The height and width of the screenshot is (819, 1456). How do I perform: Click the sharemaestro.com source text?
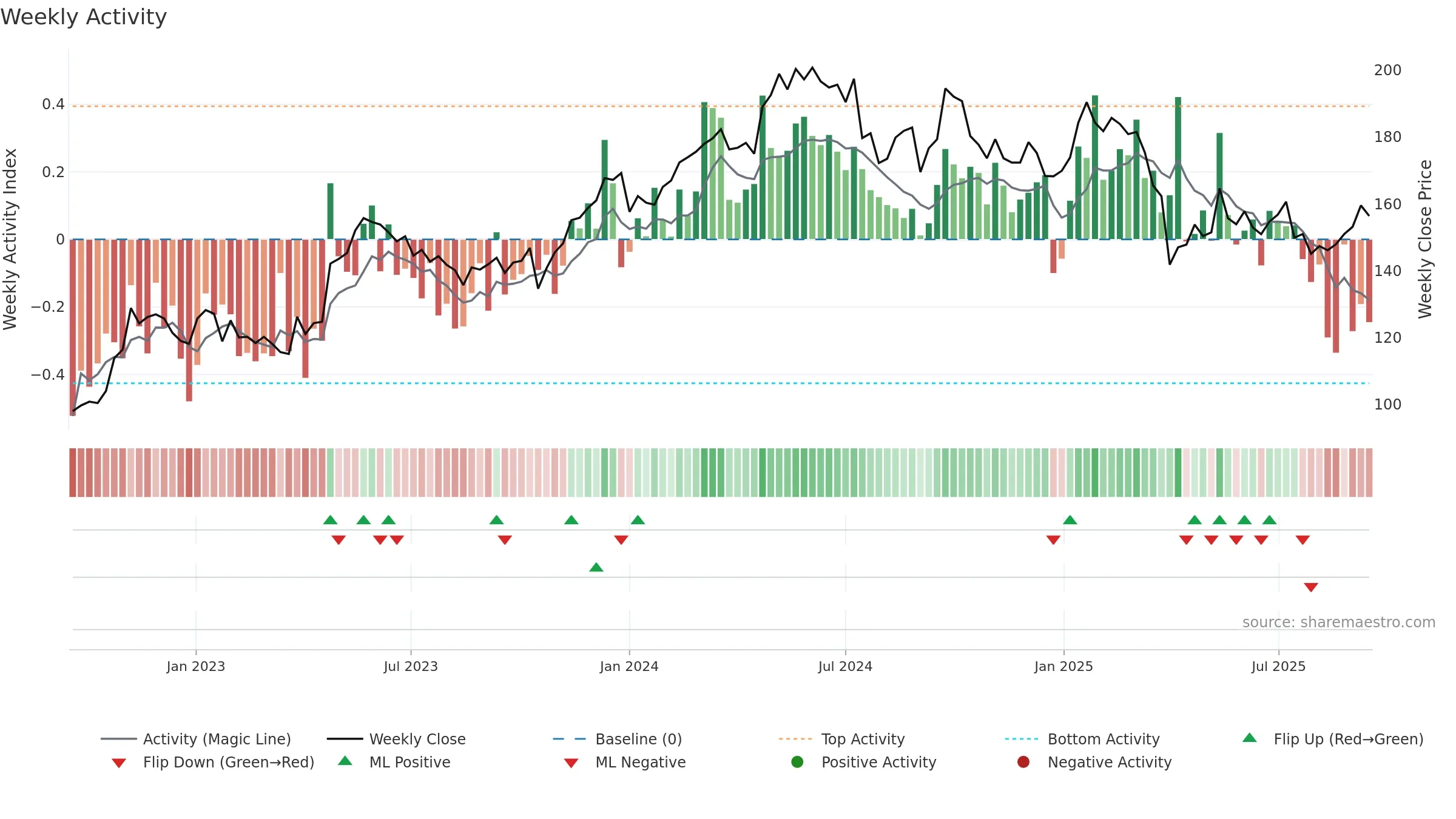point(1339,622)
